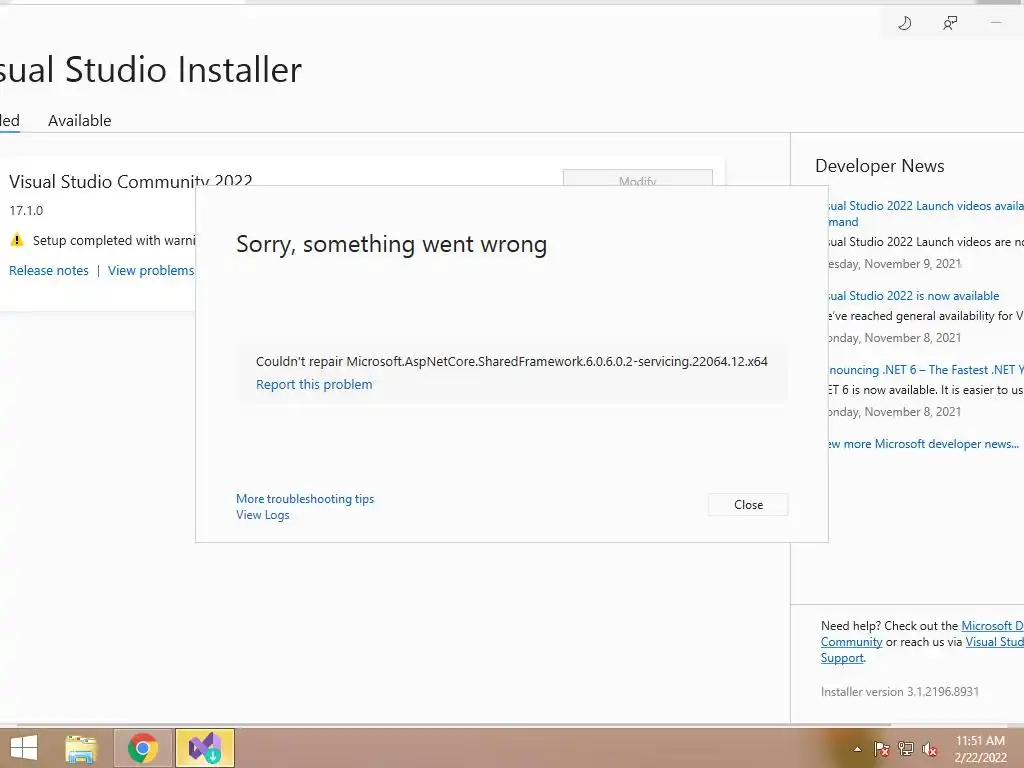Select the Visual Studio Installer taskbar icon
The height and width of the screenshot is (768, 1024).
click(x=204, y=748)
